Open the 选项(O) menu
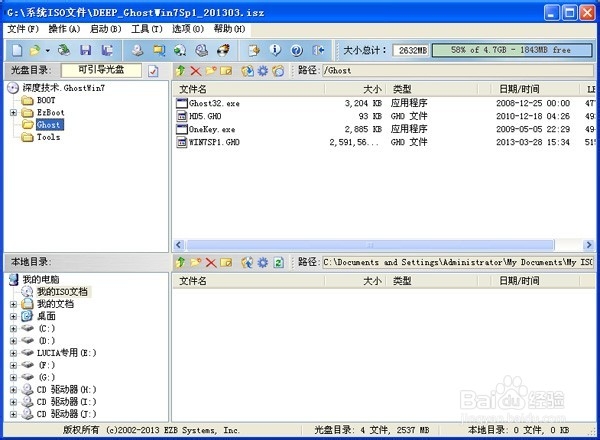The width and height of the screenshot is (600, 440). click(x=188, y=29)
